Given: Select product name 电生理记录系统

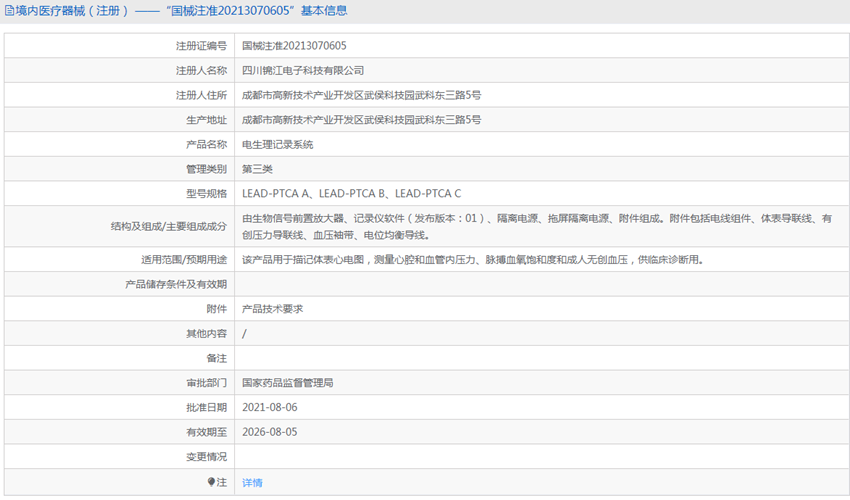Looking at the screenshot, I should tap(278, 144).
